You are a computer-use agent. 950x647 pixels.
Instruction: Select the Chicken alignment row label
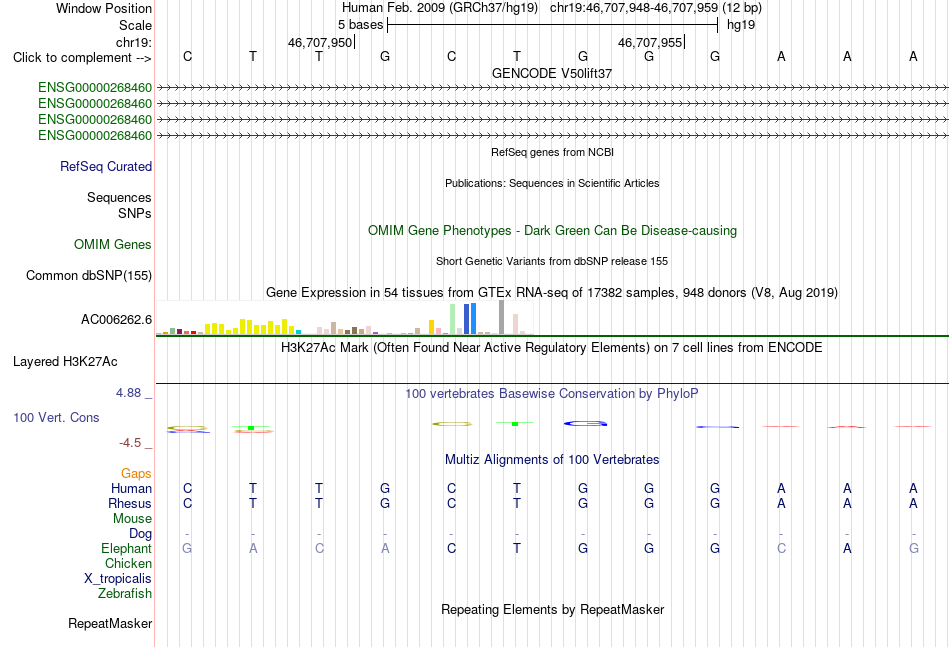tap(128, 563)
